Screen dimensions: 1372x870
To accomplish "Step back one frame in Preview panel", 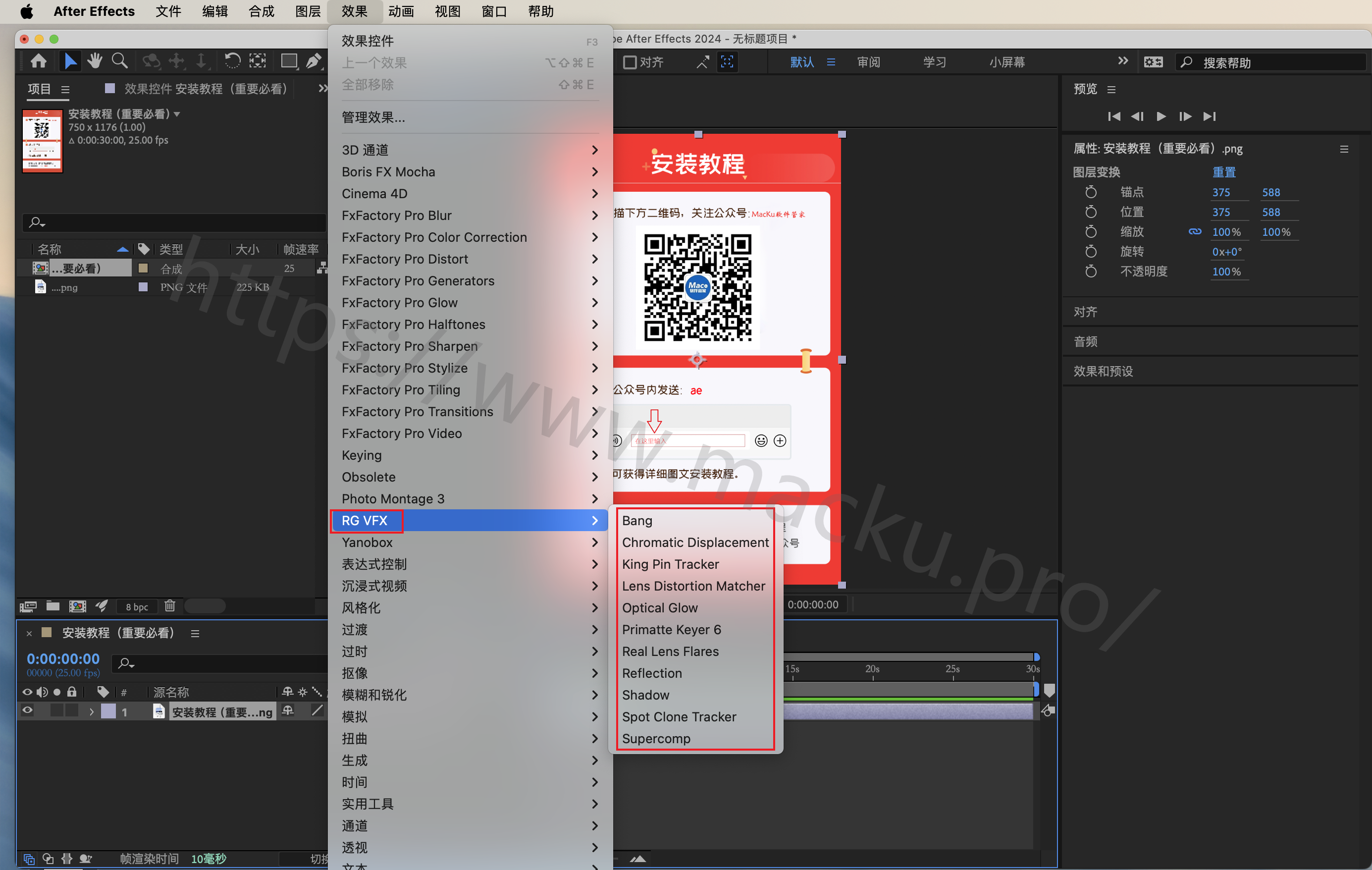I will click(x=1137, y=116).
